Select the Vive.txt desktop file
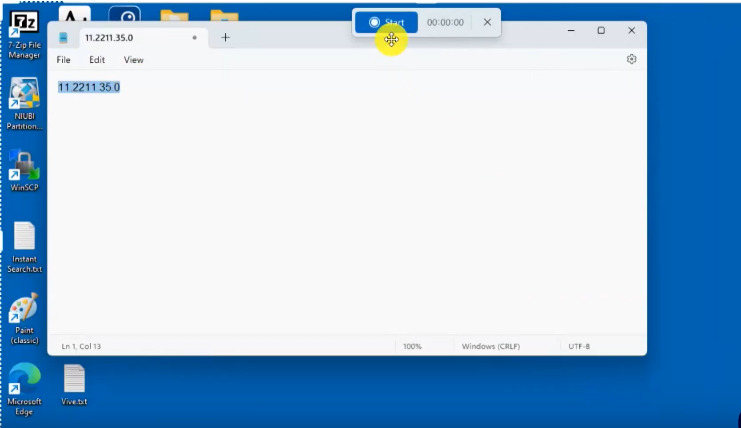 74,385
